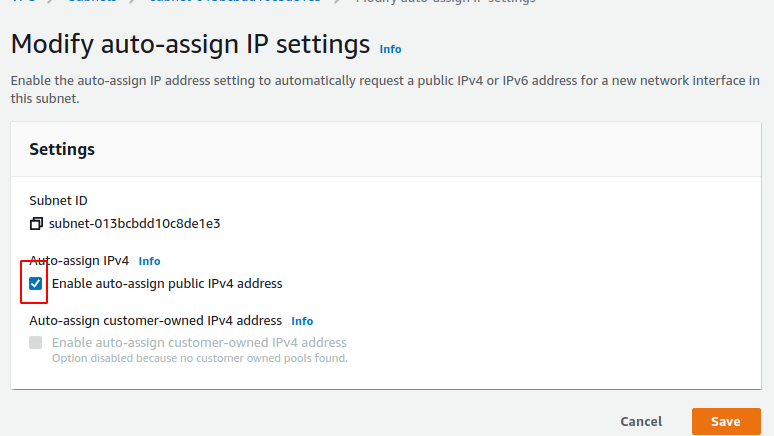The image size is (774, 436).
Task: Open Info for customer-owned IPv4 address
Action: click(302, 321)
